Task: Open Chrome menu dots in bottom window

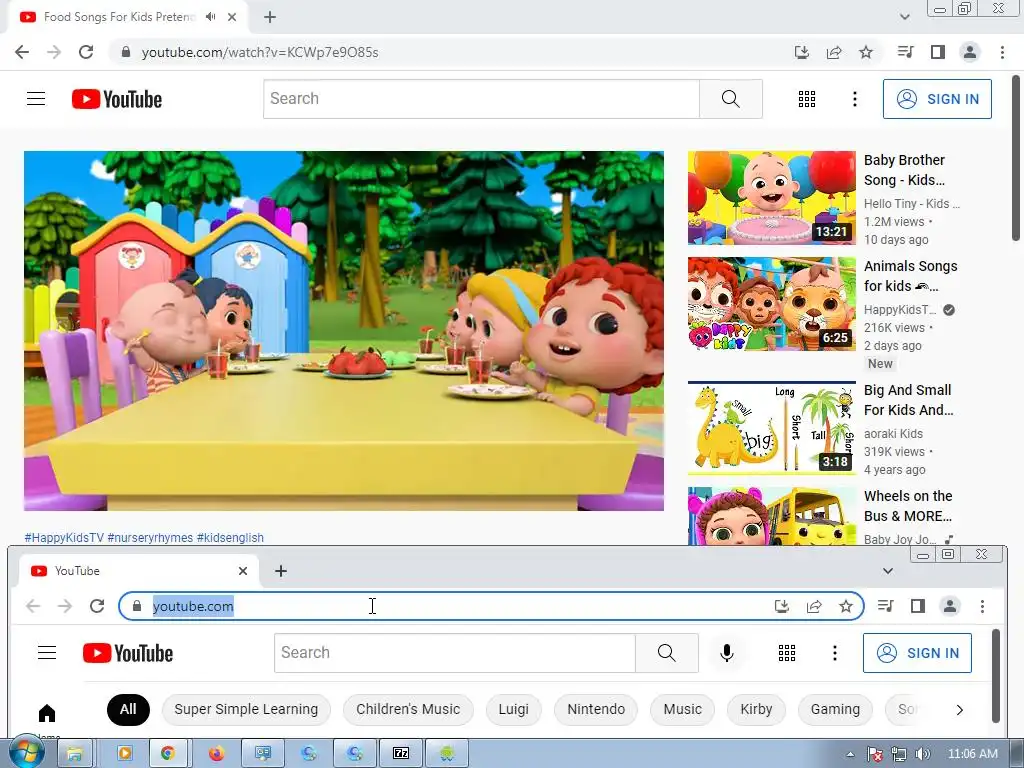Action: [982, 606]
